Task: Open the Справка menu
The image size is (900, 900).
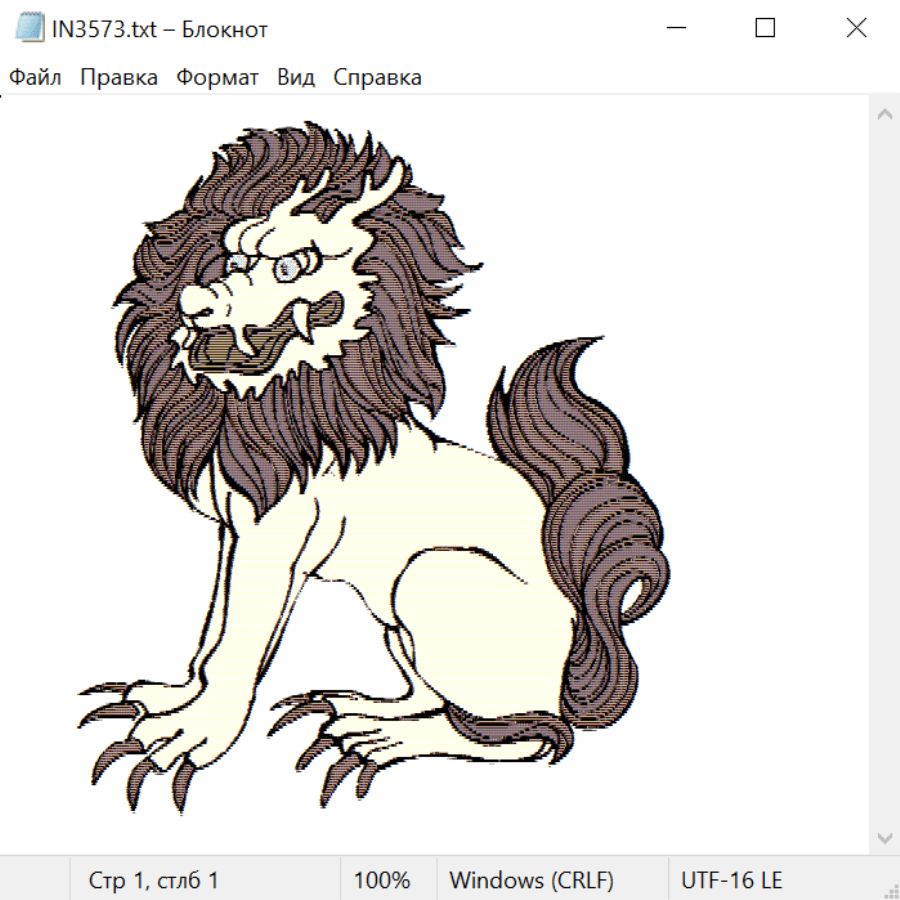Action: pyautogui.click(x=377, y=77)
